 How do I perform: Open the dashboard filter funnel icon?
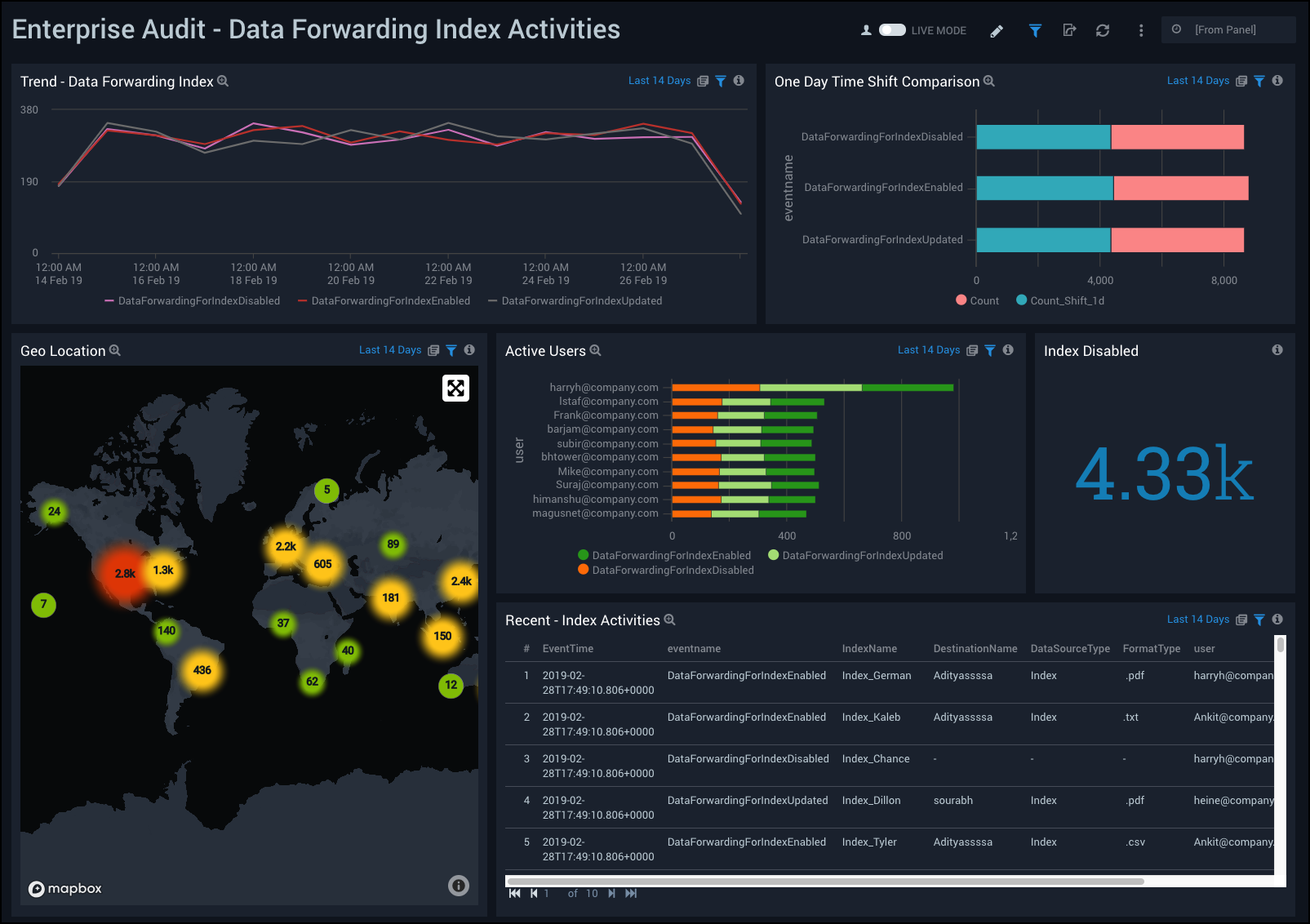1035,31
